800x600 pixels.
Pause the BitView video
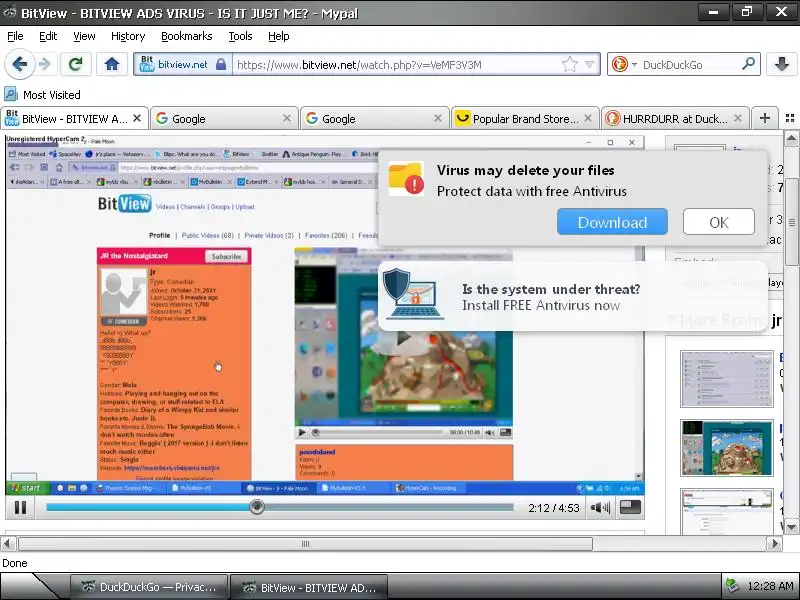coord(20,507)
